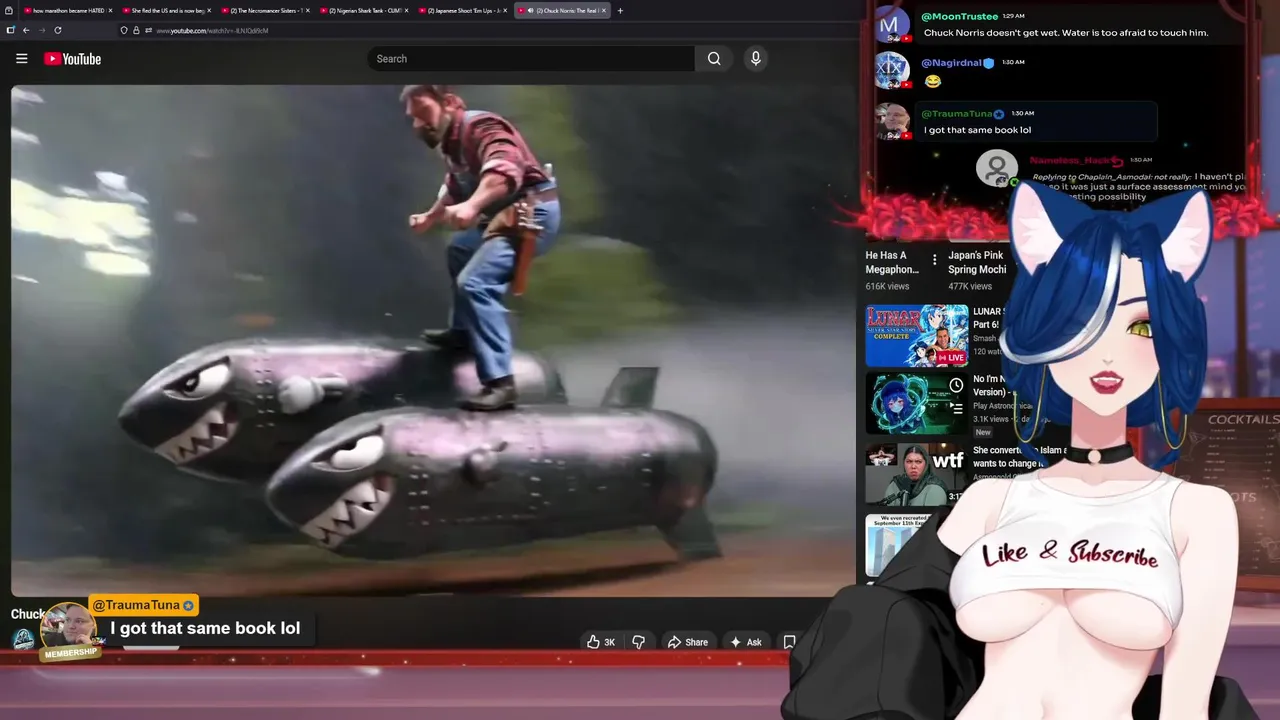The height and width of the screenshot is (720, 1280).
Task: Click @MoonTrustee username in chat overlay
Action: click(959, 16)
